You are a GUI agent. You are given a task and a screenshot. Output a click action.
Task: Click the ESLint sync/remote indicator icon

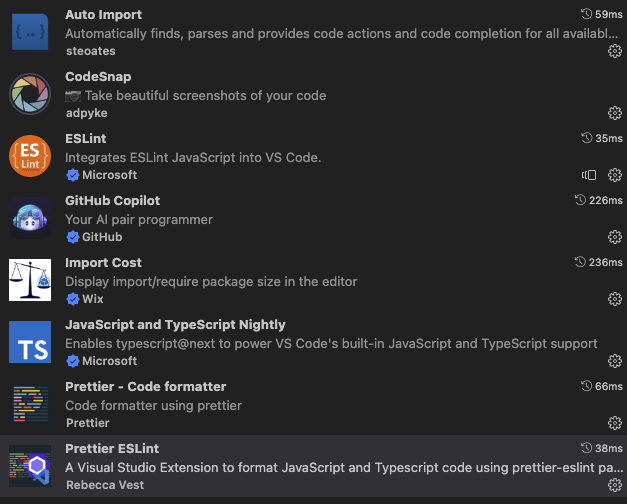pyautogui.click(x=589, y=175)
